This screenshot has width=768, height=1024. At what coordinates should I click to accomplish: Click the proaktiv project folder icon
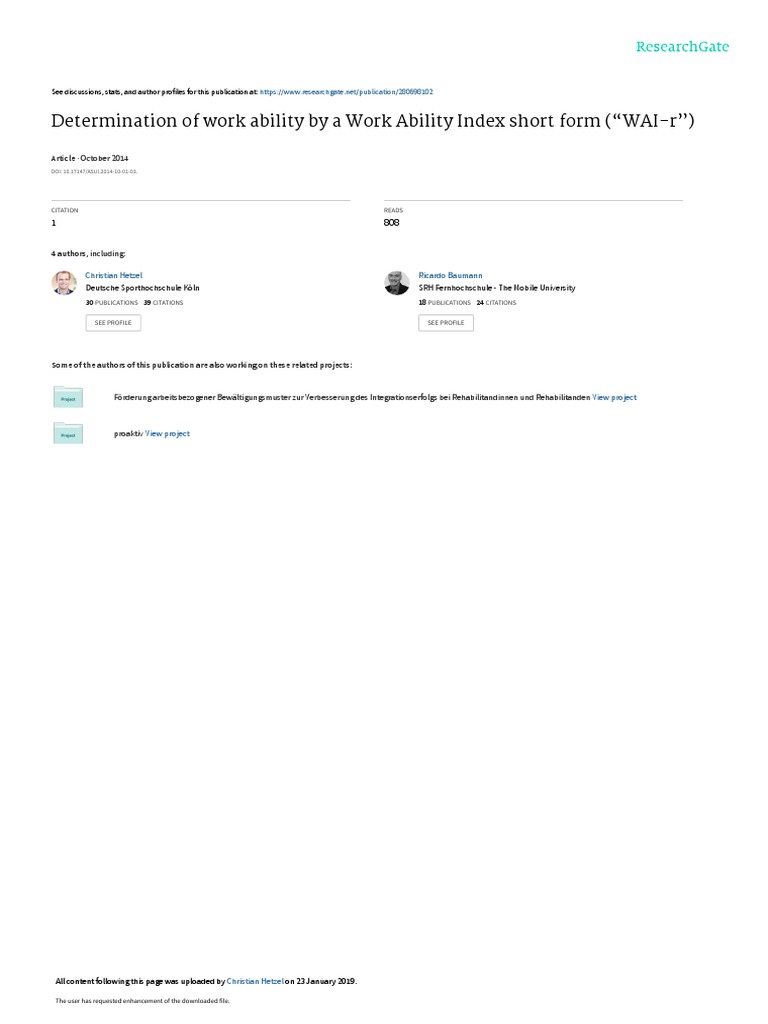point(68,433)
